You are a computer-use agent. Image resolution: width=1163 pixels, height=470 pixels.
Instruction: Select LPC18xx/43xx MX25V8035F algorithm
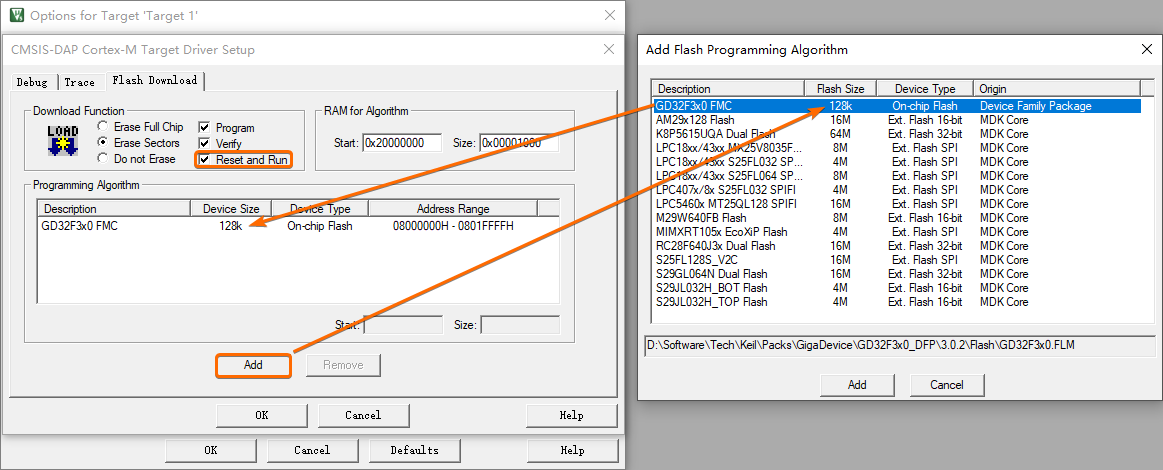(897, 148)
